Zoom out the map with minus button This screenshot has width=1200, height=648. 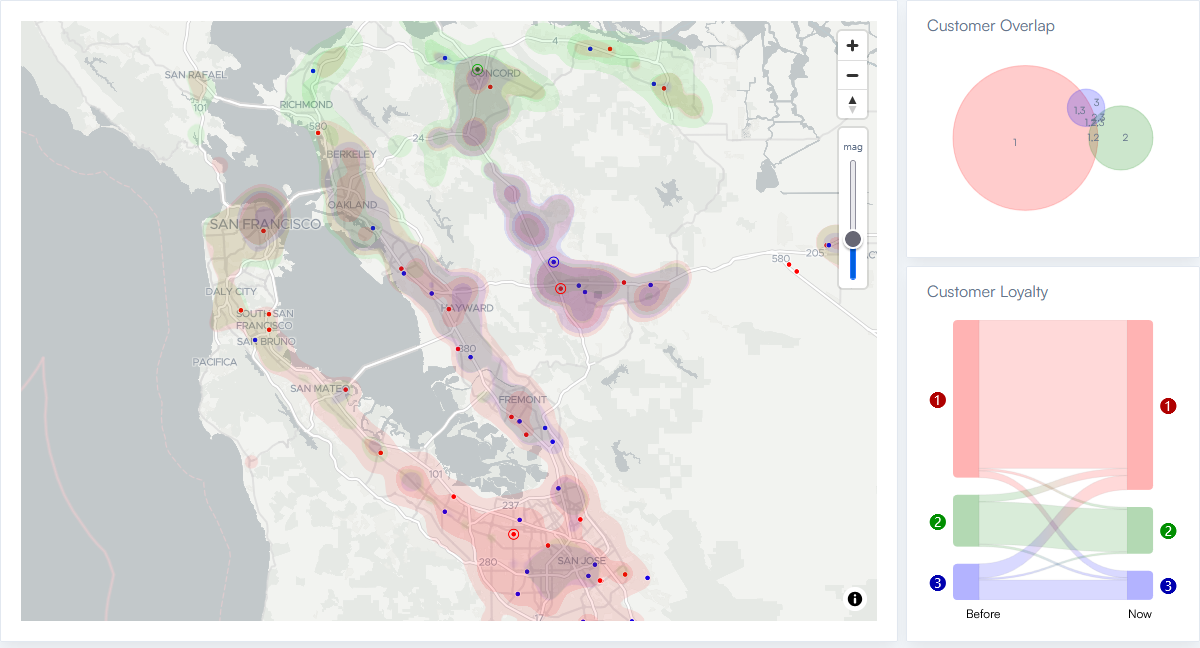coord(852,75)
